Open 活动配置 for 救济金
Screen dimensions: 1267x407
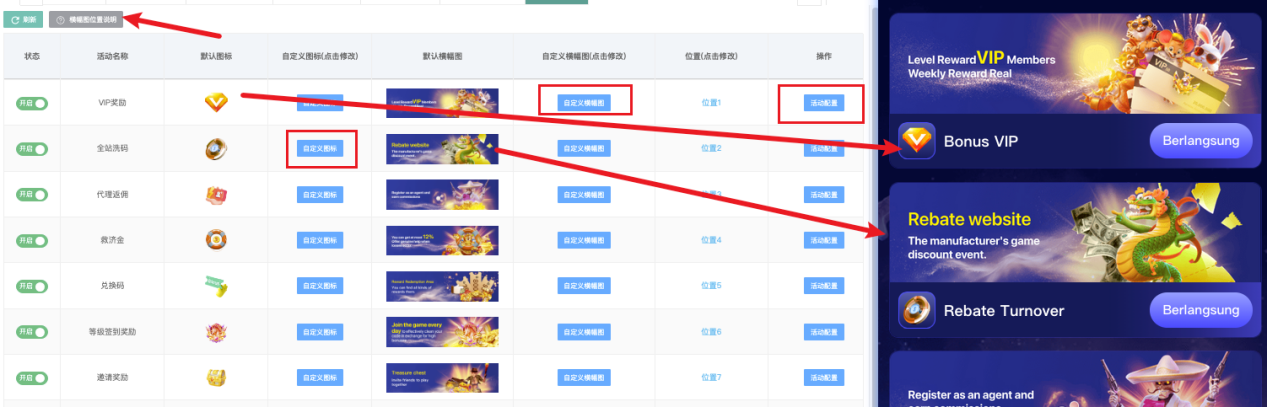point(824,240)
